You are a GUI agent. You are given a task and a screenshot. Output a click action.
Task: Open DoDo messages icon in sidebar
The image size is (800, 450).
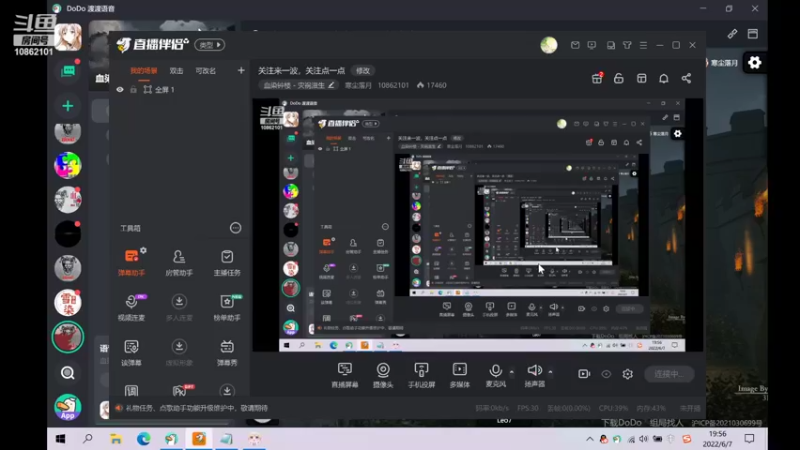point(68,71)
